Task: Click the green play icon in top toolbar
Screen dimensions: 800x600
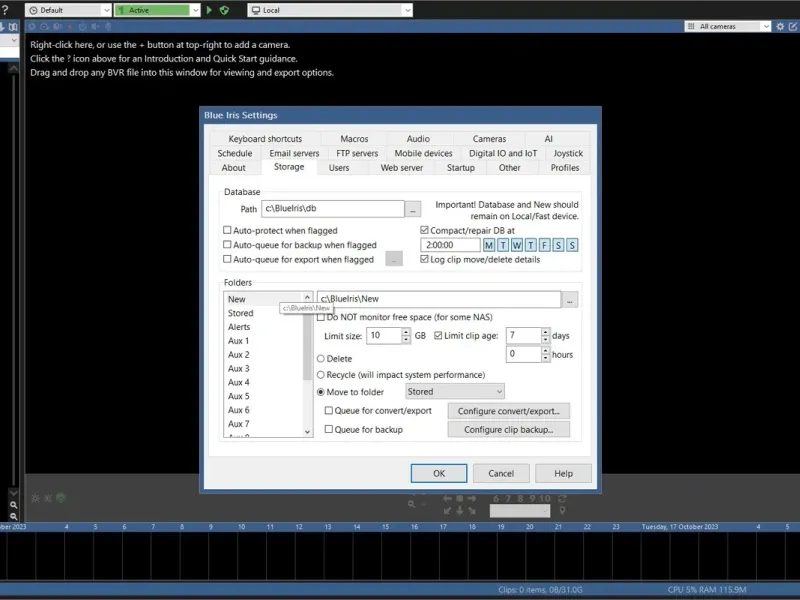Action: [x=209, y=10]
